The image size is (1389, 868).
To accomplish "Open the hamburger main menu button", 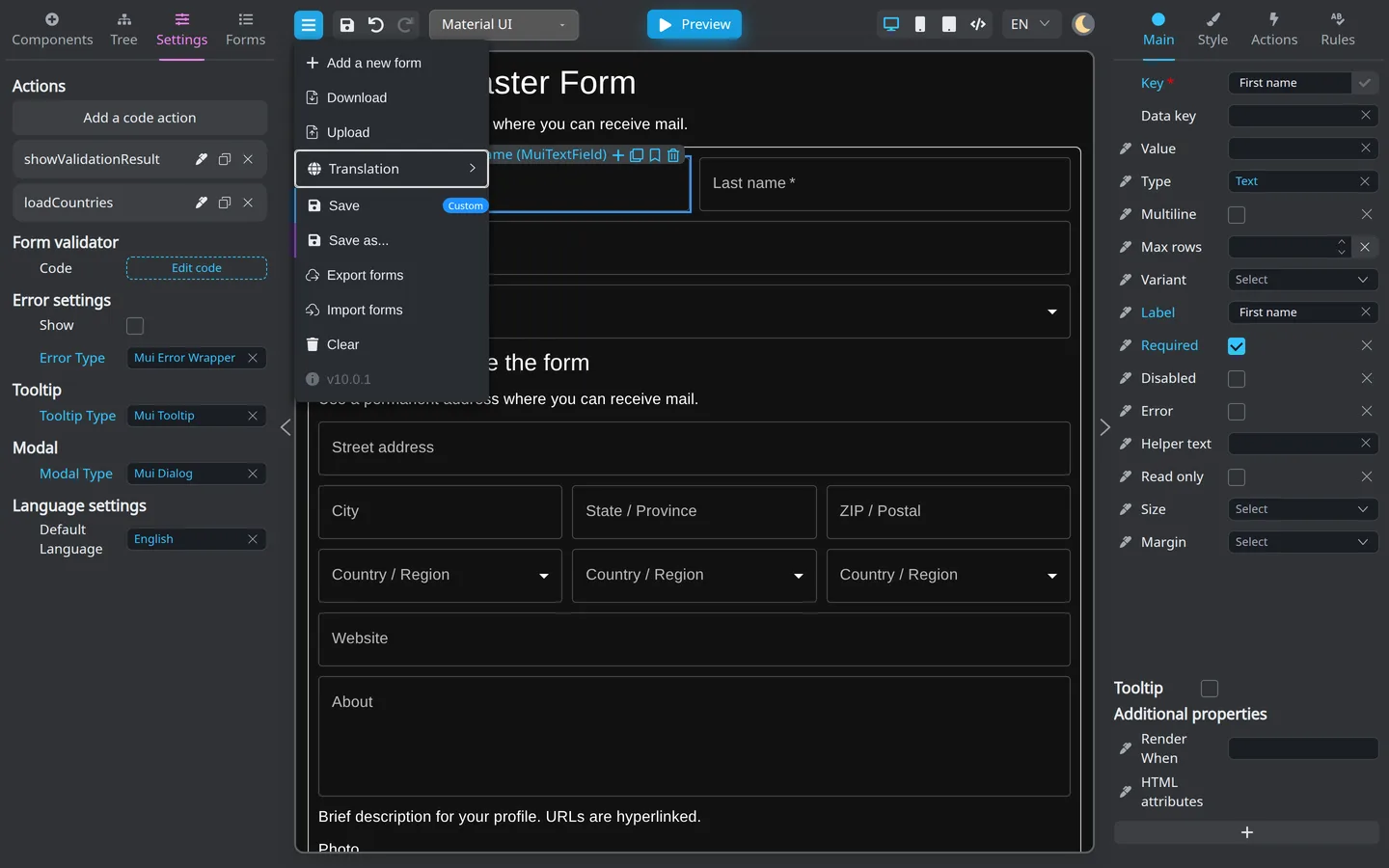I will pos(309,25).
